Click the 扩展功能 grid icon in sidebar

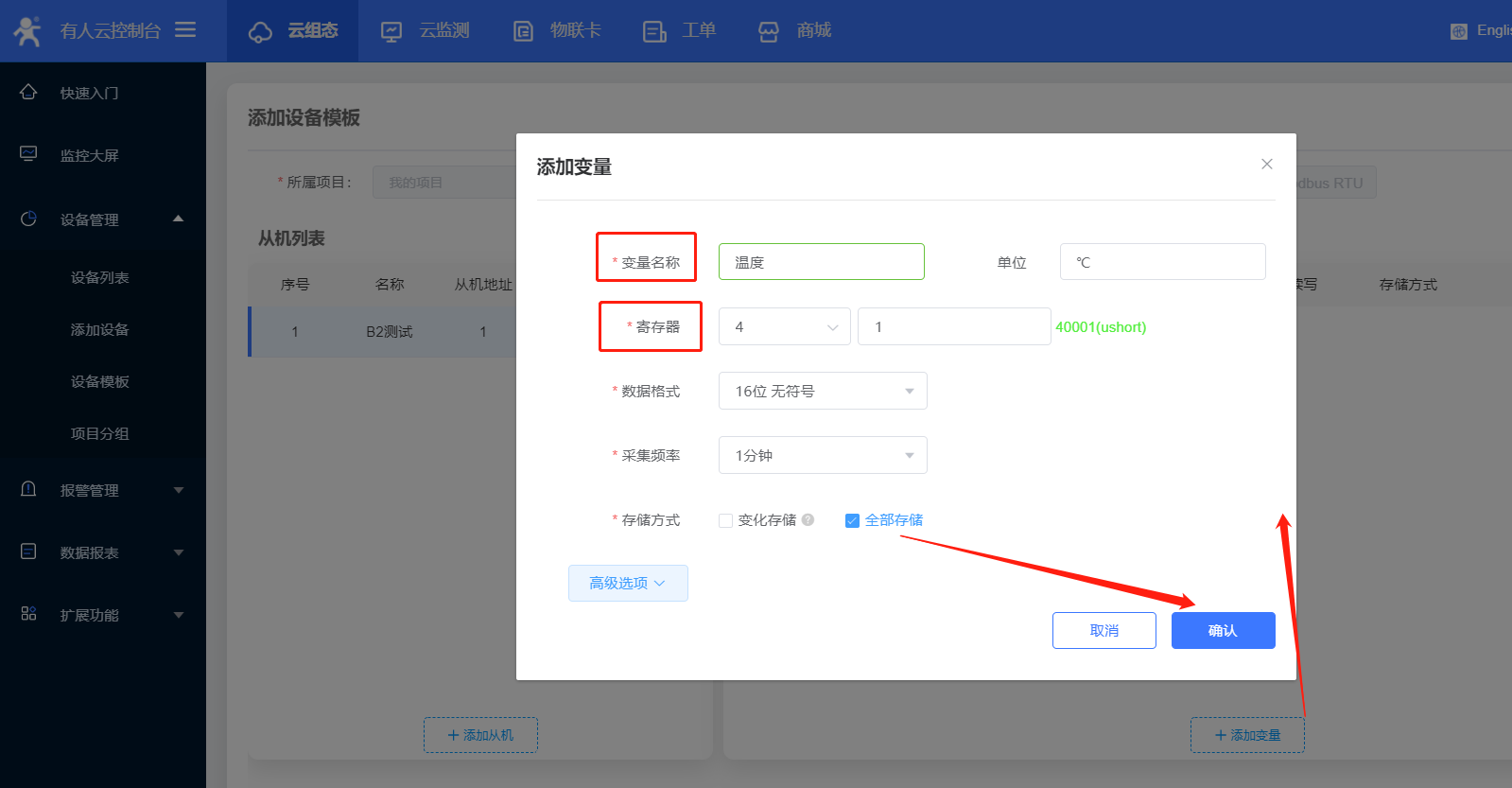click(x=28, y=614)
